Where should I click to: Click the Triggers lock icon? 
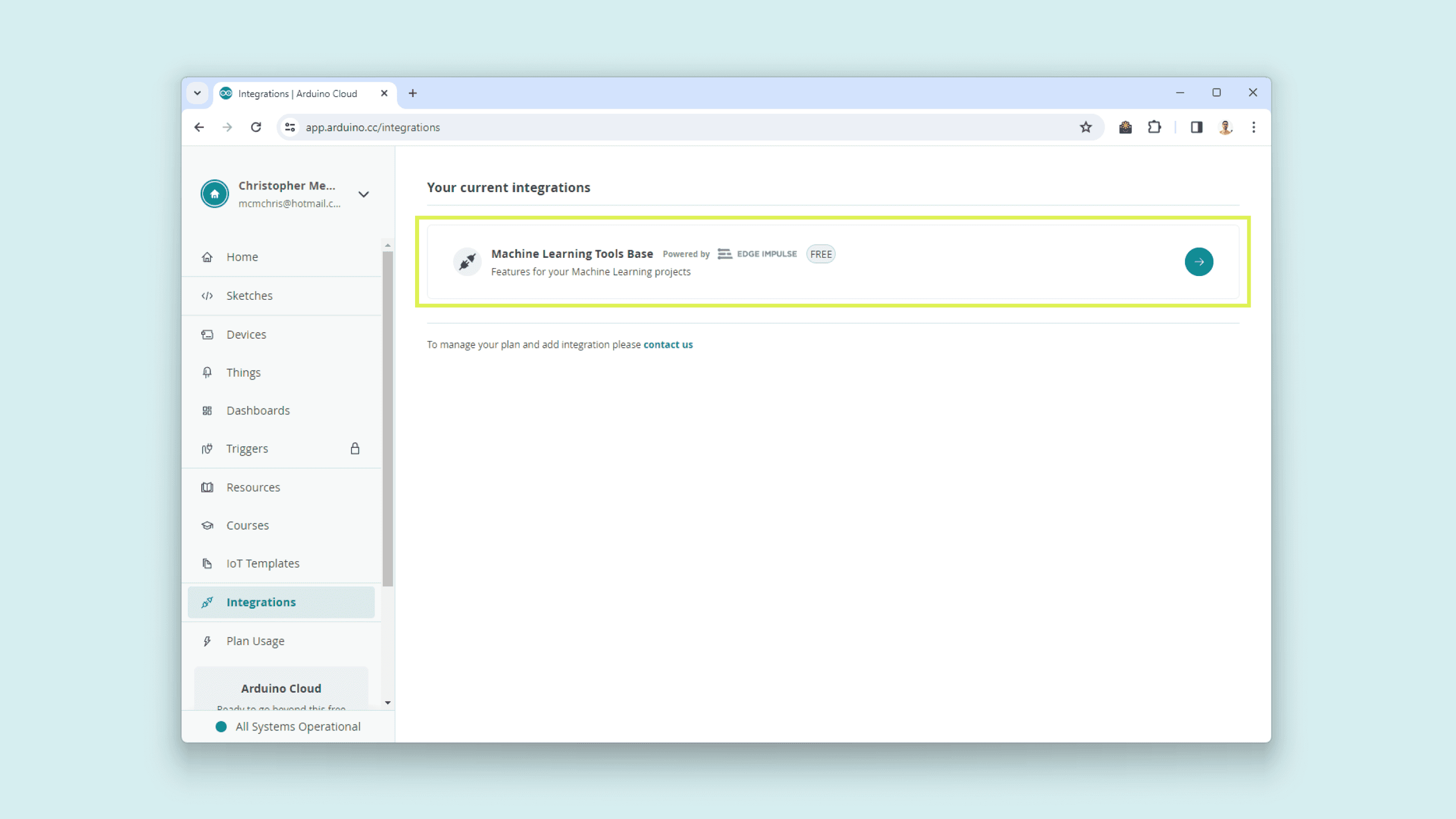pos(355,448)
